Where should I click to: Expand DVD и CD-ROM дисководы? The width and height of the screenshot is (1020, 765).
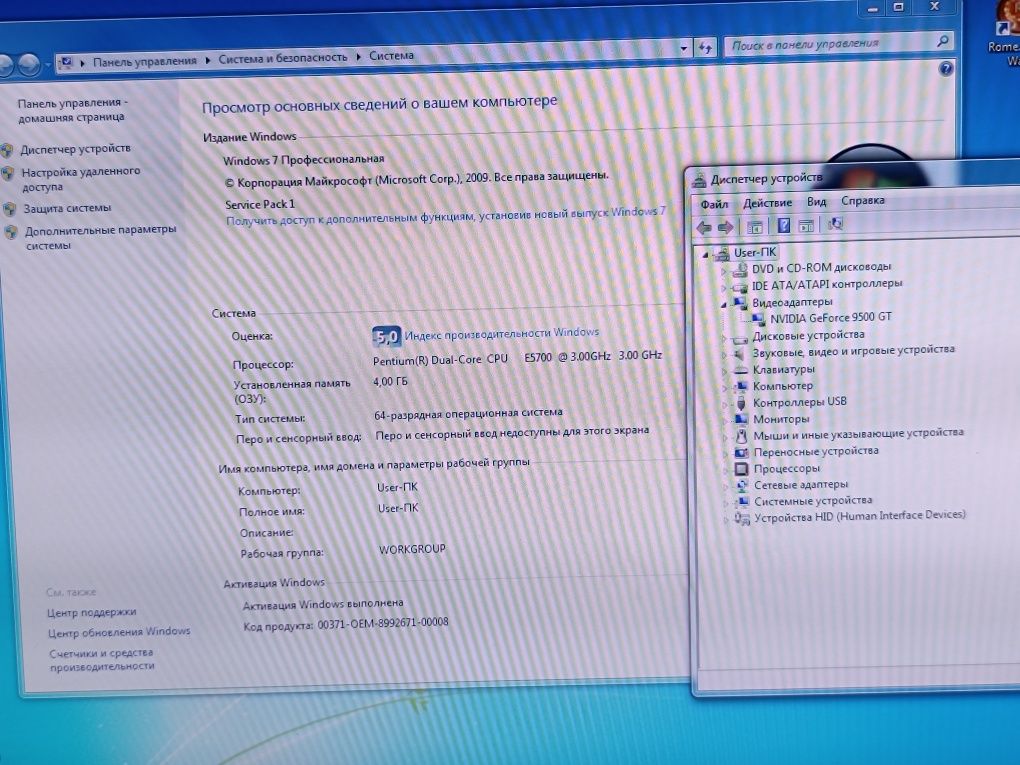click(723, 271)
